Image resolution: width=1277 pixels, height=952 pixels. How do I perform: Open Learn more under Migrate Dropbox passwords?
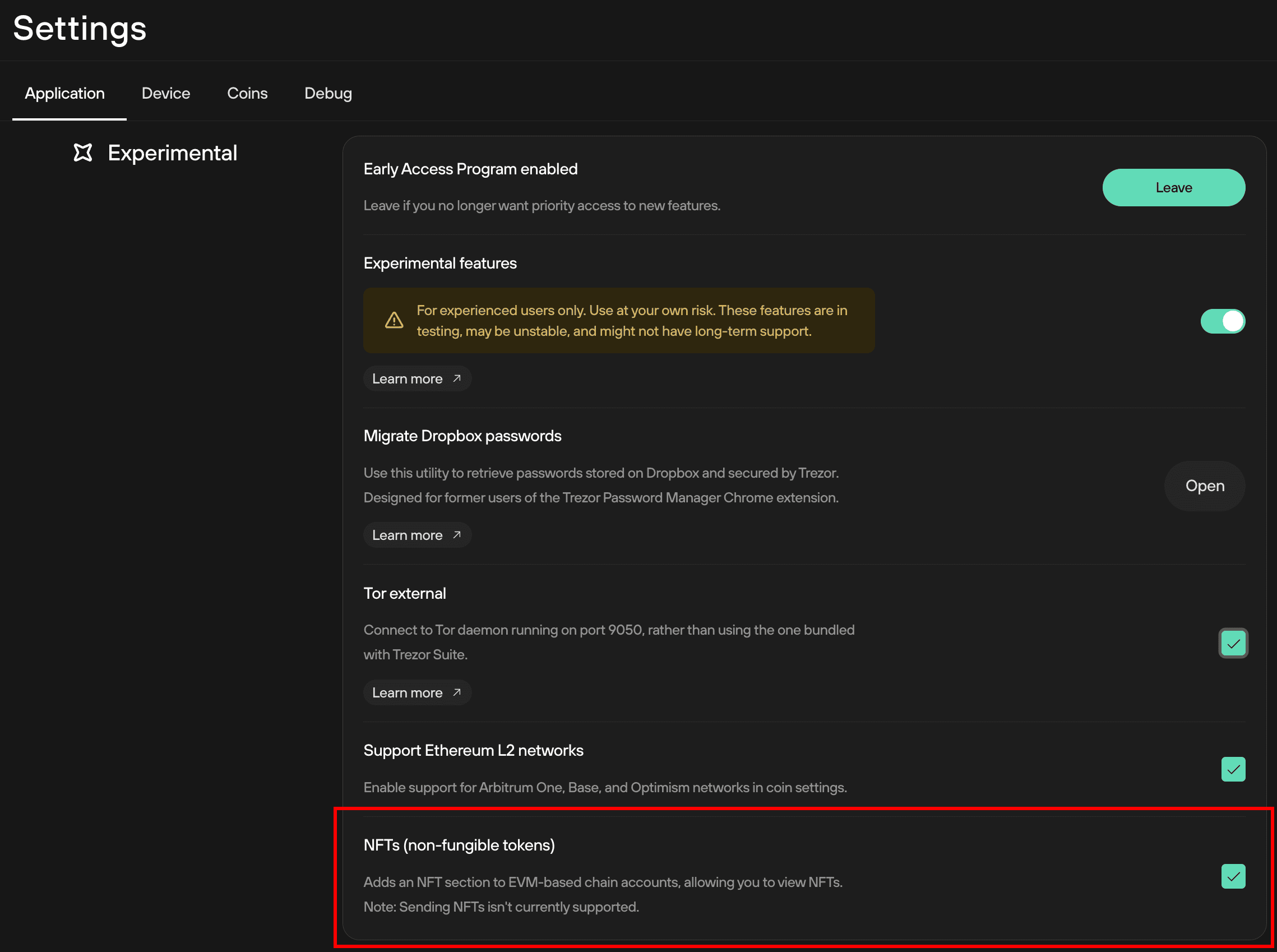tap(417, 535)
